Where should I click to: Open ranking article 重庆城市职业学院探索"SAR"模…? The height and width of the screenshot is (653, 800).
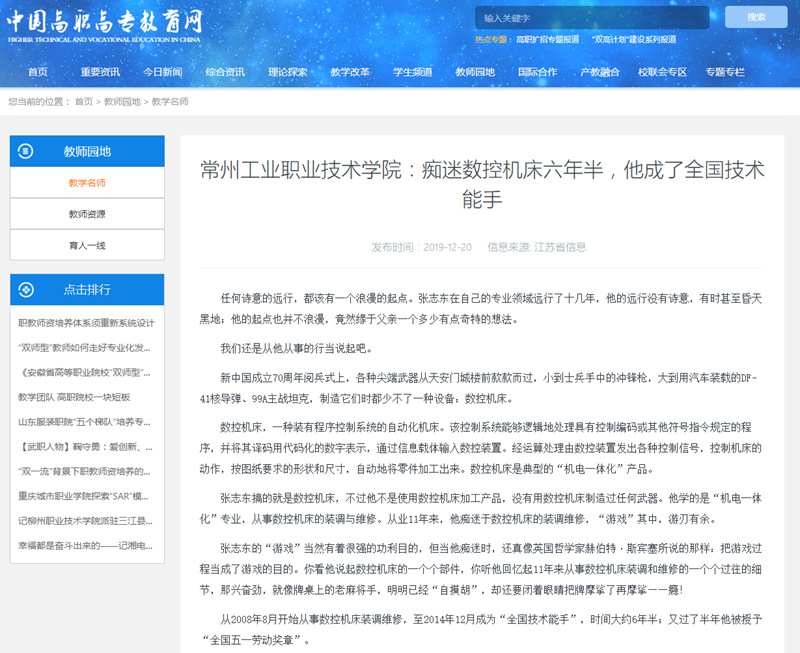(x=83, y=496)
